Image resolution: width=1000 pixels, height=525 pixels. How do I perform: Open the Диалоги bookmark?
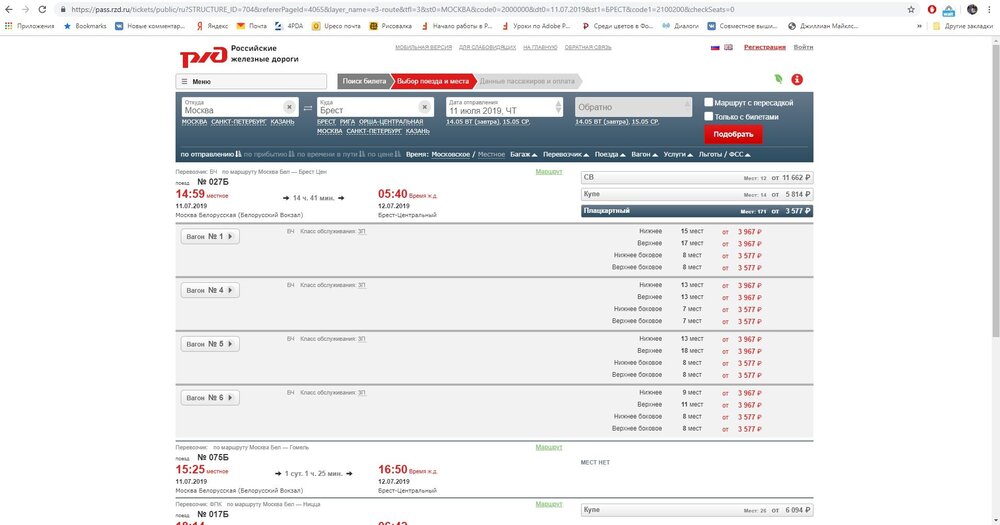[680, 26]
